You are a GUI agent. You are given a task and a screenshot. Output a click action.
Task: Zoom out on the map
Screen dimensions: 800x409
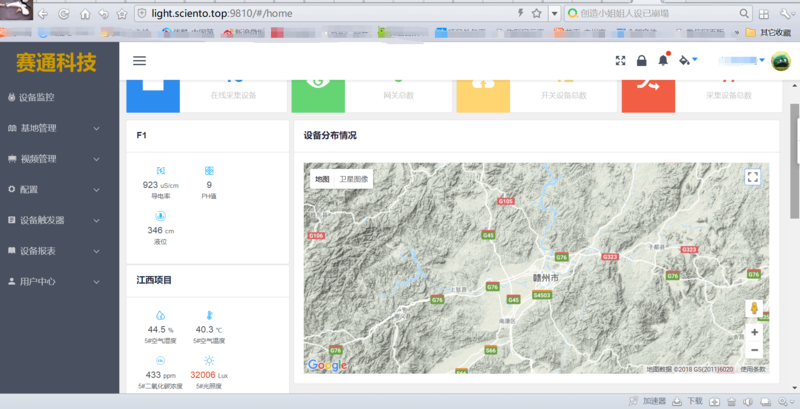coord(753,350)
